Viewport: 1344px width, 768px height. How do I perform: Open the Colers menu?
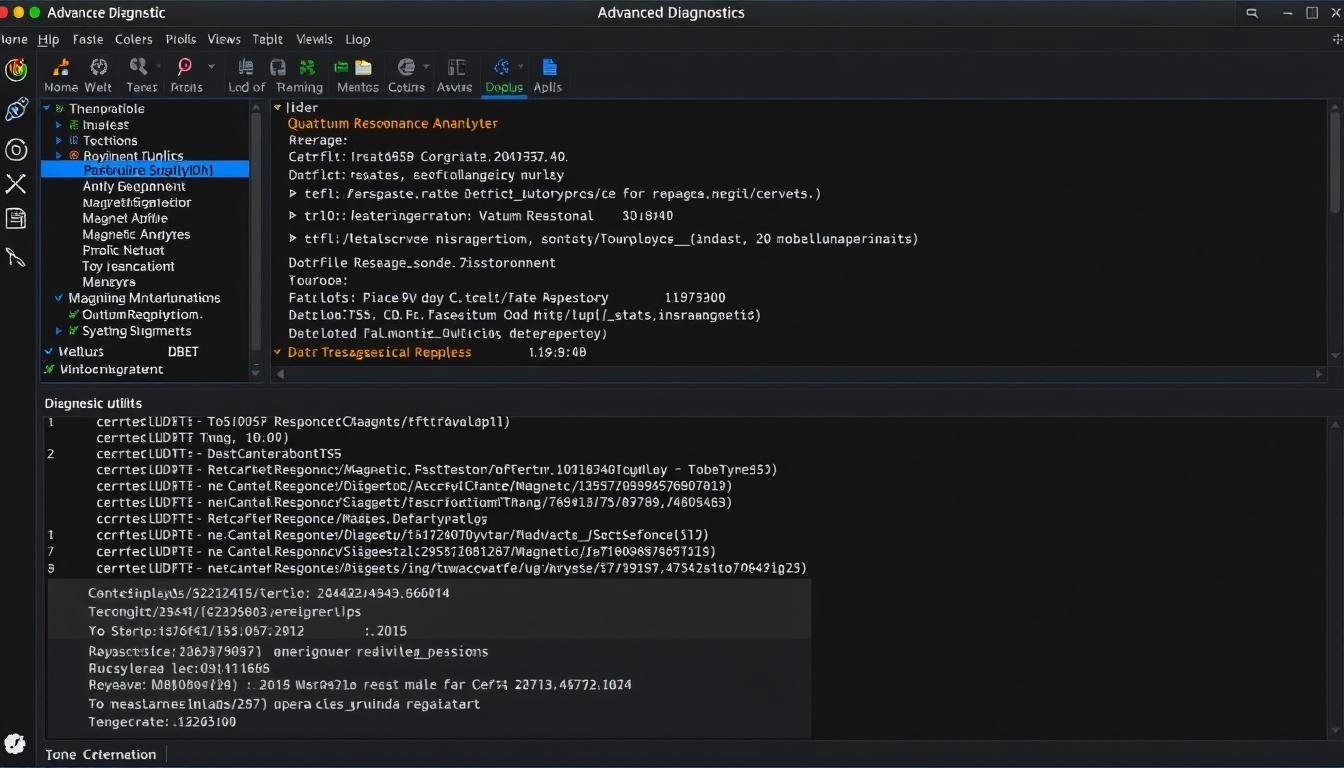pos(133,39)
